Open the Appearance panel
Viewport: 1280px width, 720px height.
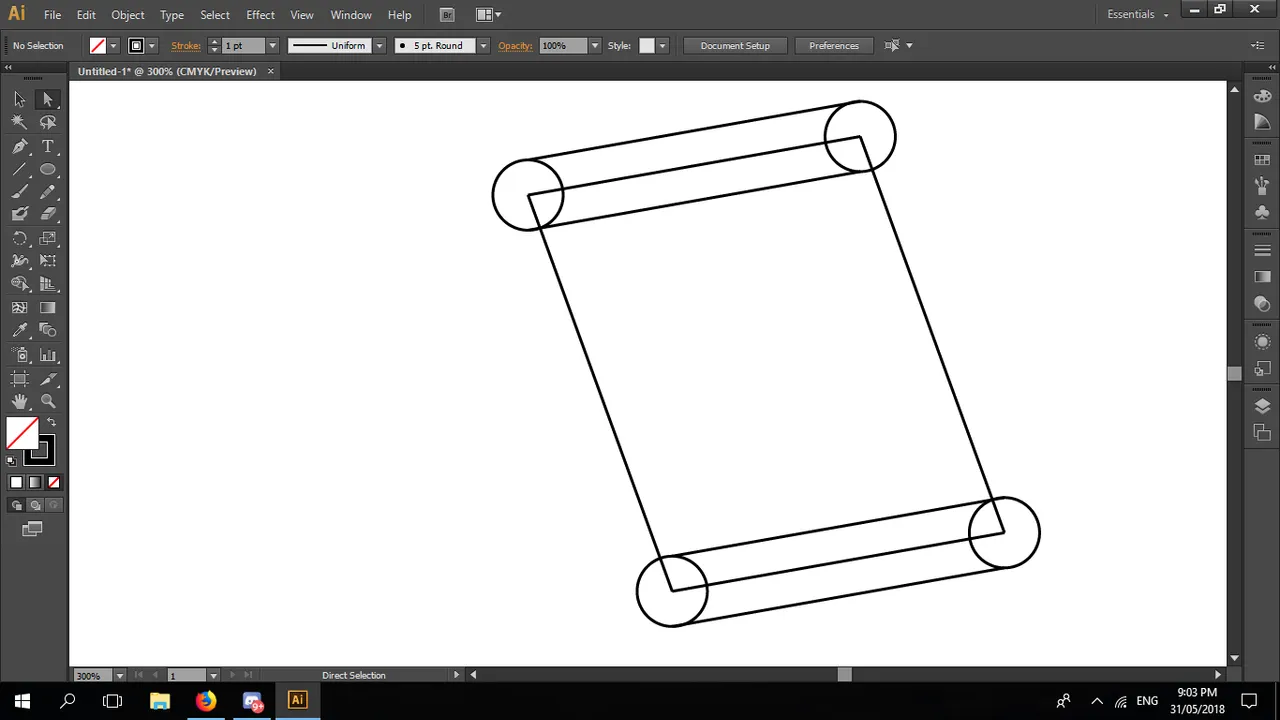click(x=1262, y=342)
